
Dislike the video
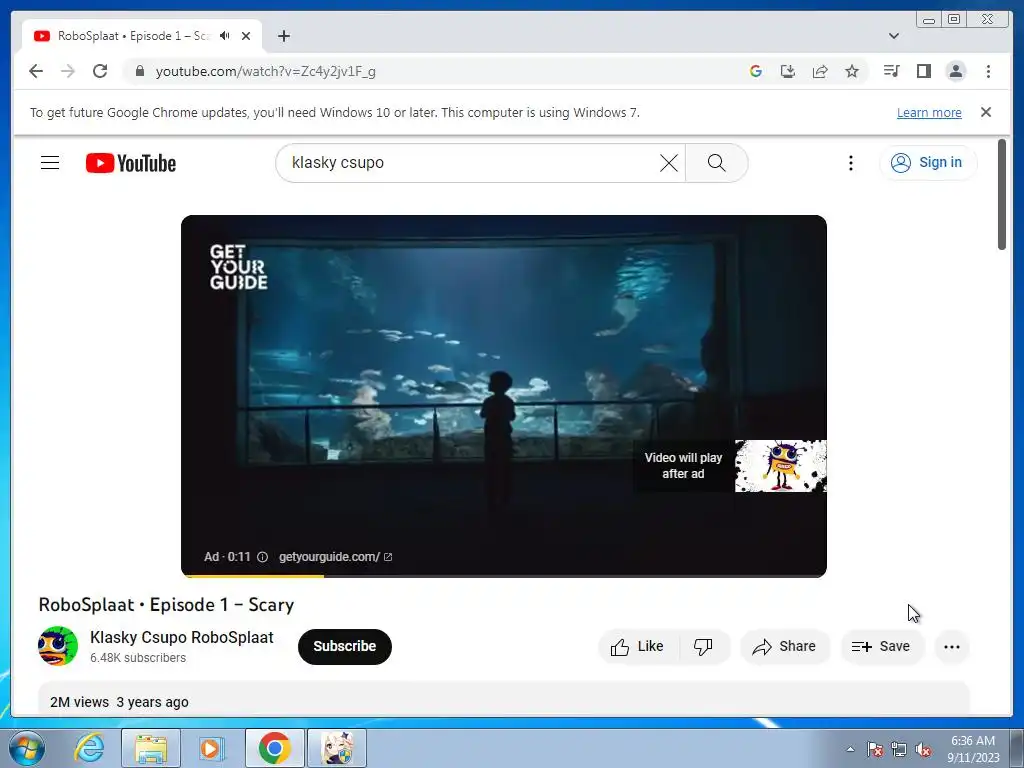click(x=704, y=647)
